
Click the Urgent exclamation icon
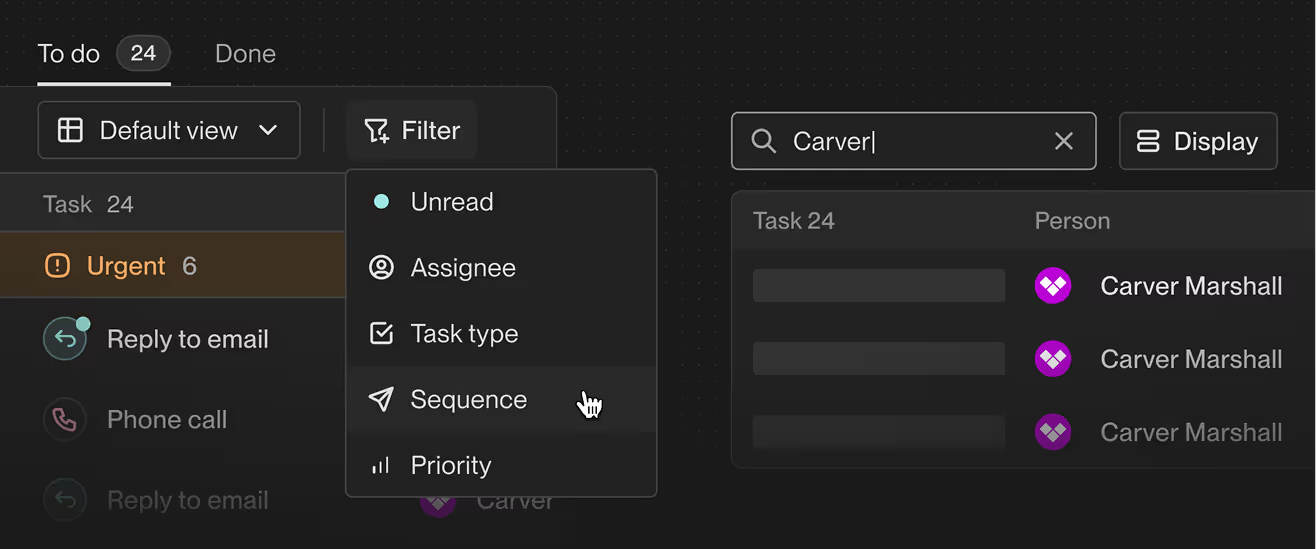(58, 266)
